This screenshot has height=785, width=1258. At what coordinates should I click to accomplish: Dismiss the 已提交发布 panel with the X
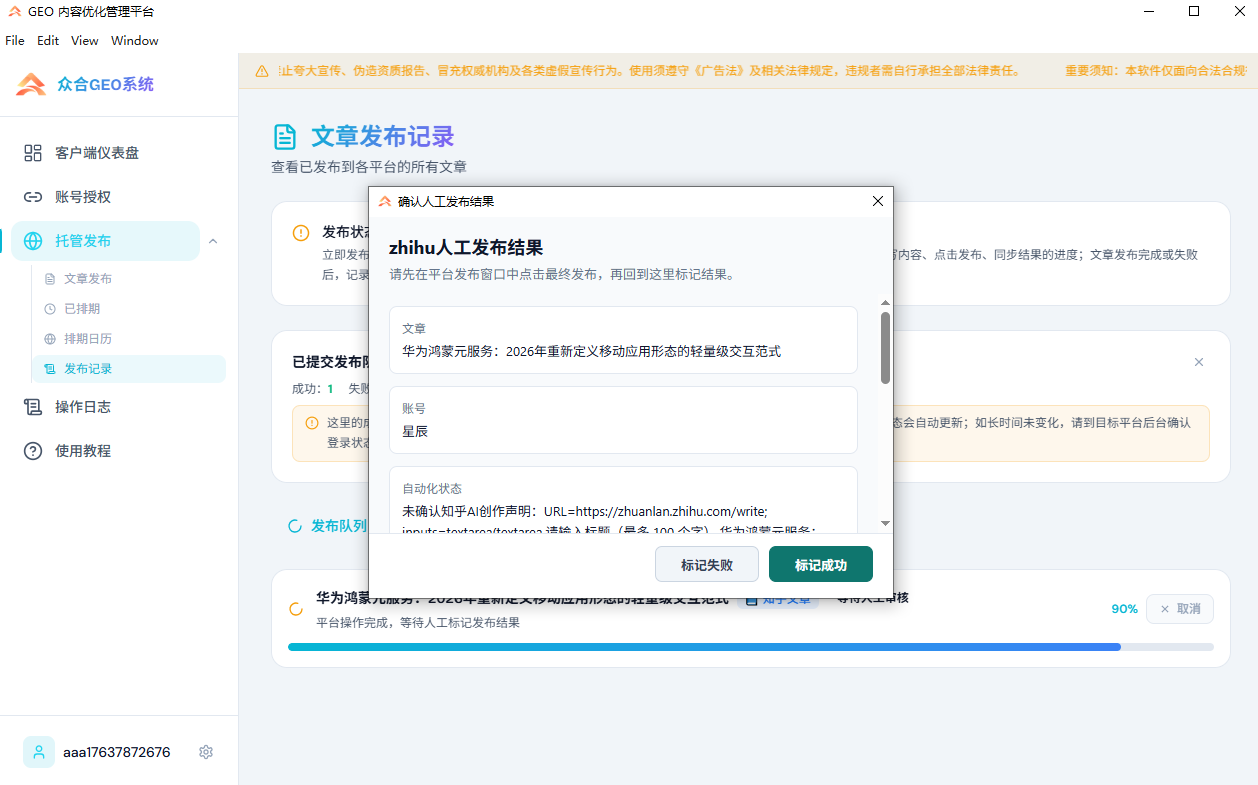(x=1199, y=362)
